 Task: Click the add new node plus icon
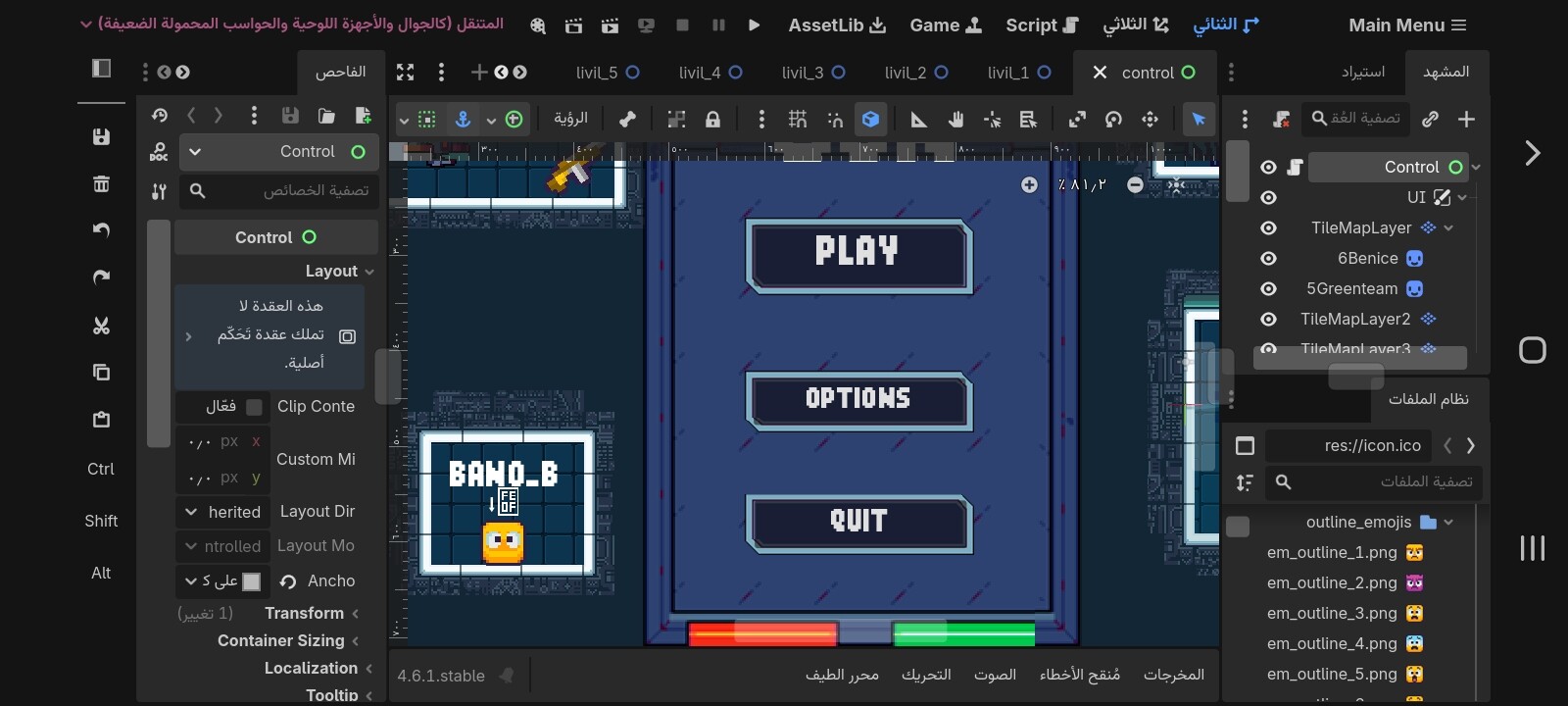click(1466, 120)
